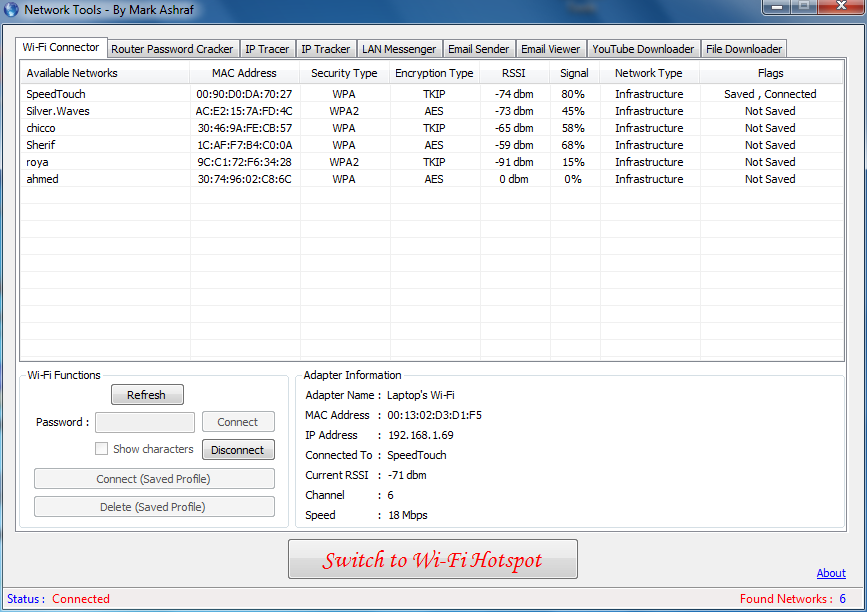867x612 pixels.
Task: Select the Silver.Waves network row
Action: point(58,111)
